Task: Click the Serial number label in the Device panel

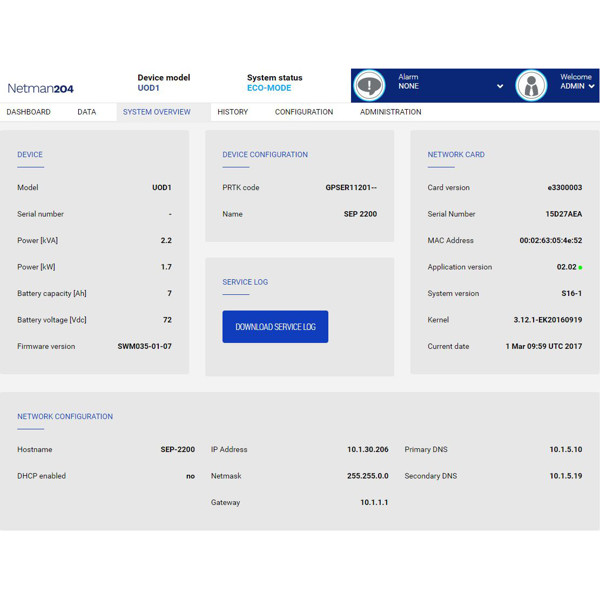Action: [41, 214]
